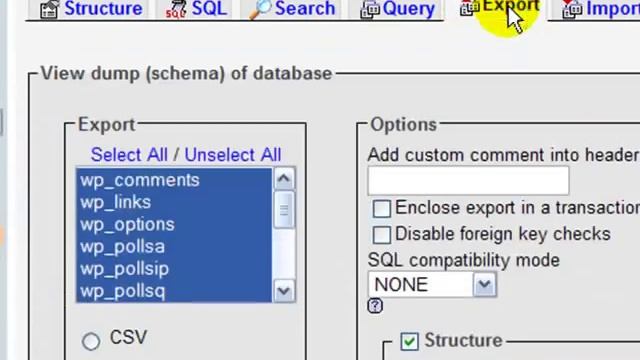Viewport: 640px width, 360px height.
Task: Click Select All link
Action: click(x=129, y=155)
